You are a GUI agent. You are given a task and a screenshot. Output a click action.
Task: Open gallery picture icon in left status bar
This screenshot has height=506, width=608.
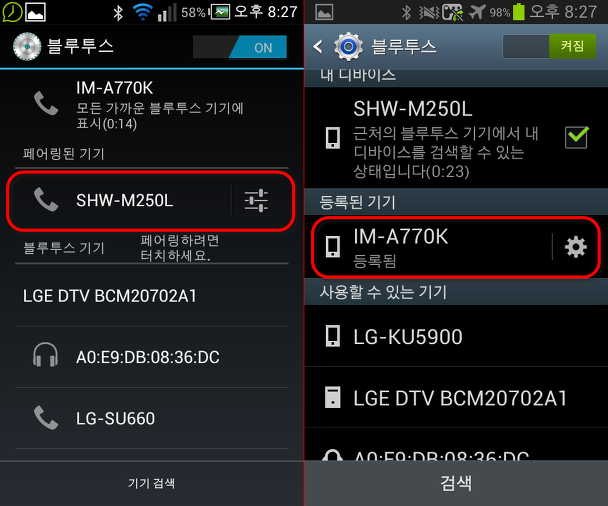[36, 12]
